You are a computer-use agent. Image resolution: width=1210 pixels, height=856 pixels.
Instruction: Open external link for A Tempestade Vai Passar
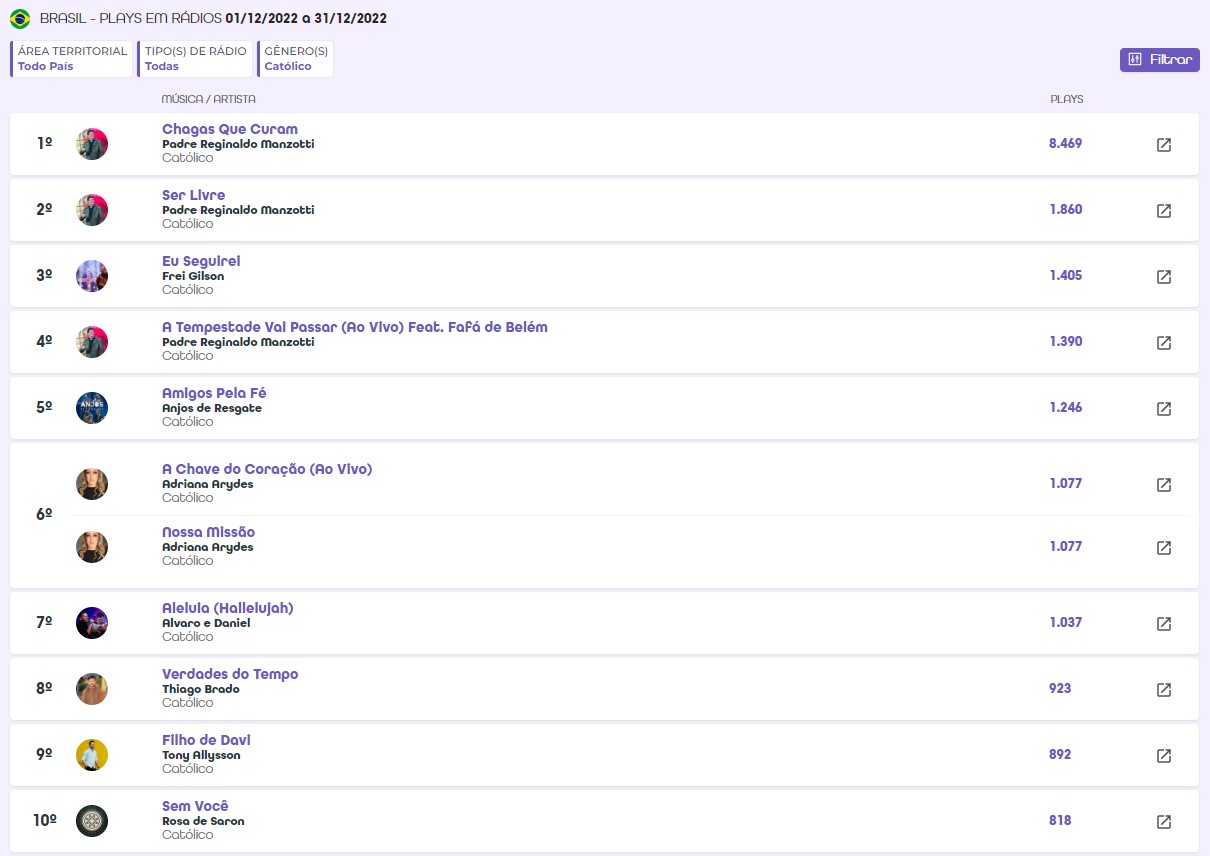[1164, 343]
